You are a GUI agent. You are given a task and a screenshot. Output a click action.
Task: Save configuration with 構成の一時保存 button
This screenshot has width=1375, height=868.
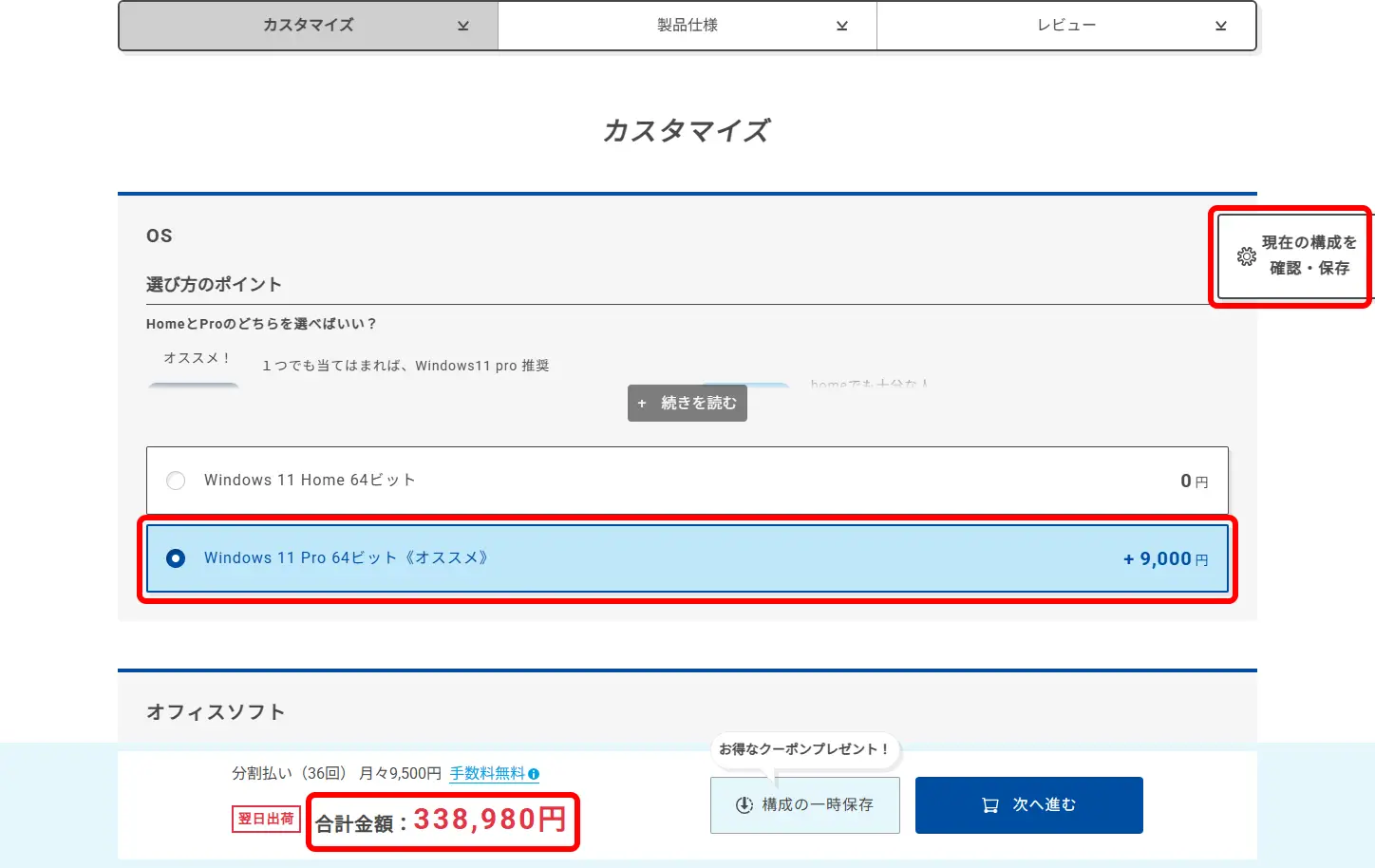coord(804,804)
